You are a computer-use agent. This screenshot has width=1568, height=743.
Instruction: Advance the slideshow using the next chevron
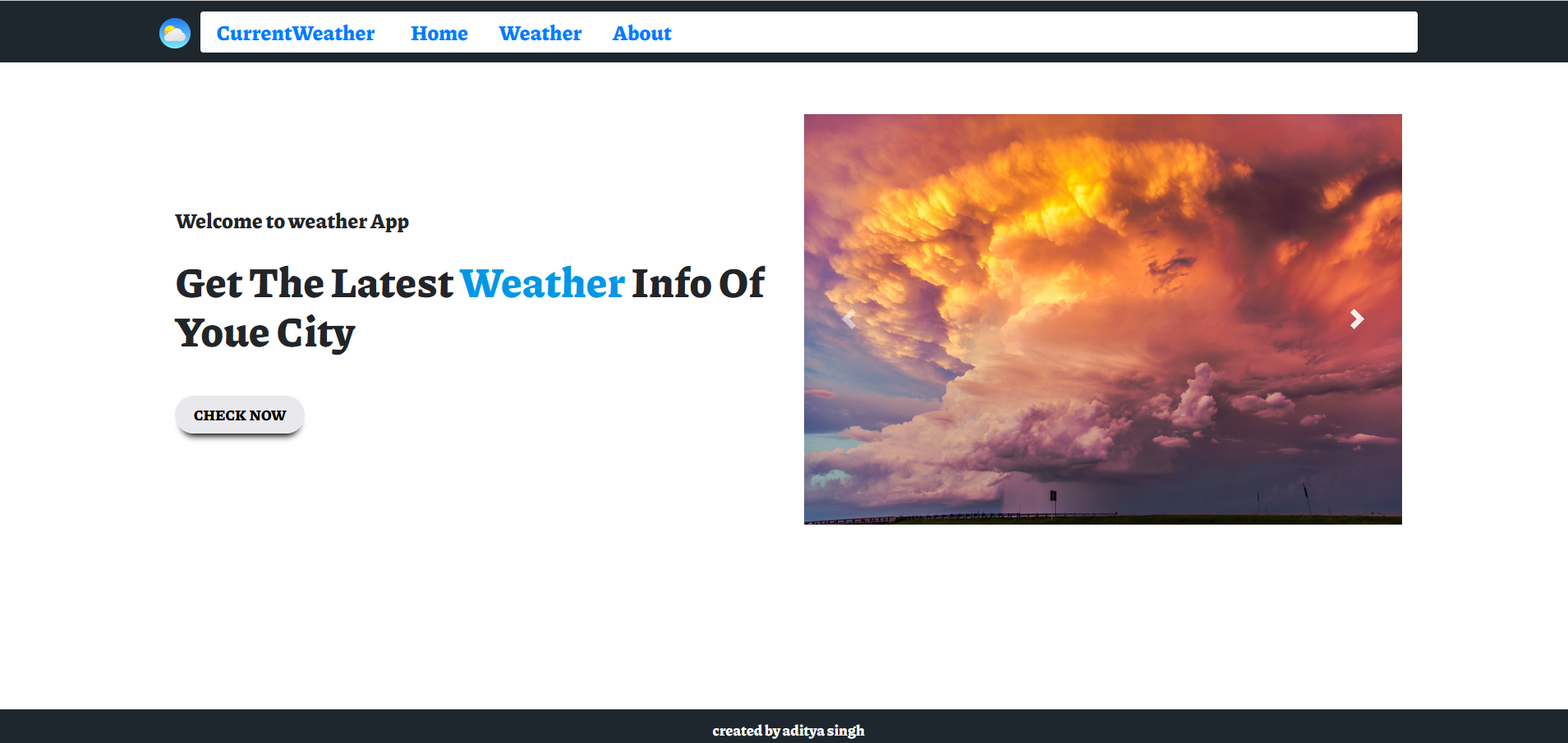coord(1356,319)
